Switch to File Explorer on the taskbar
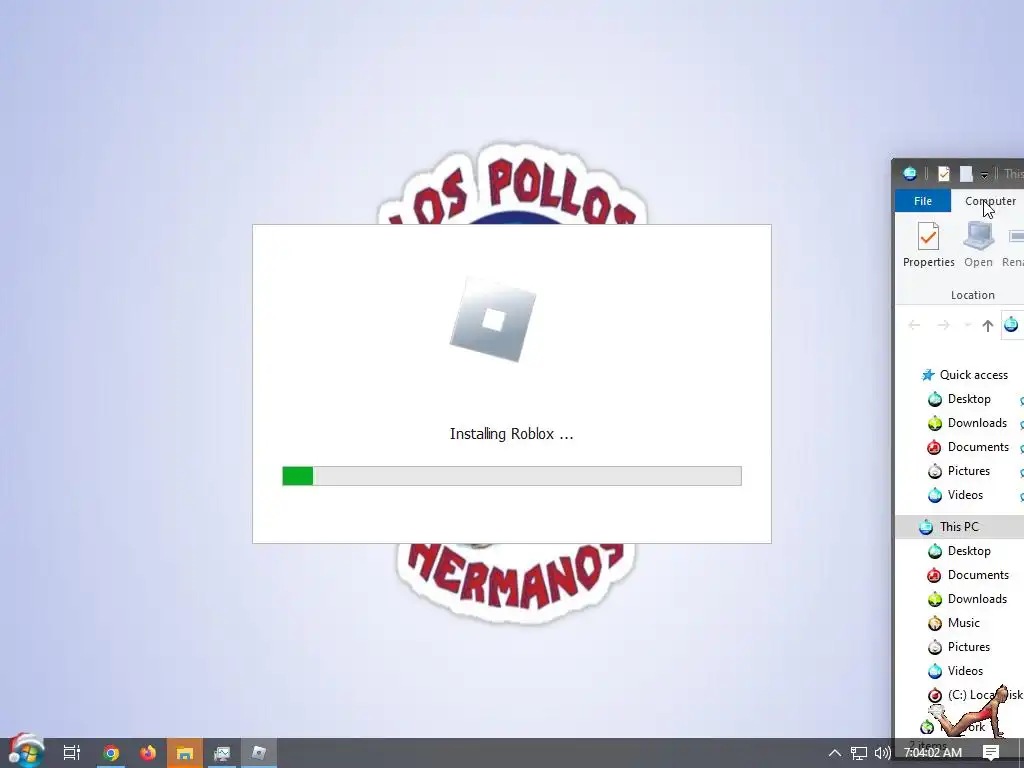 185,753
